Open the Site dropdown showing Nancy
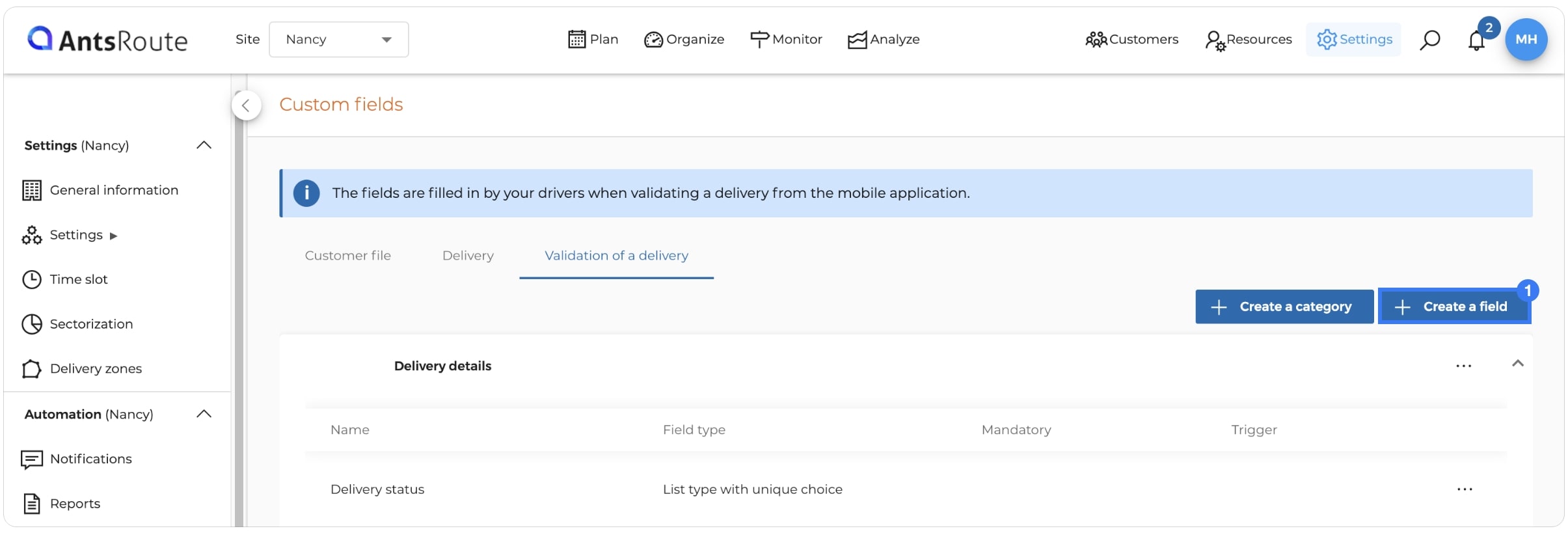1568x533 pixels. click(x=338, y=40)
